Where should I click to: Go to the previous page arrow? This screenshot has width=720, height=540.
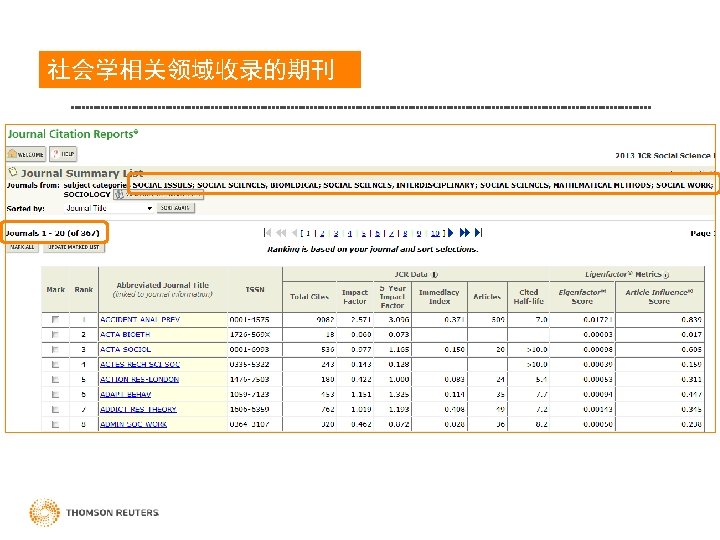click(x=294, y=233)
